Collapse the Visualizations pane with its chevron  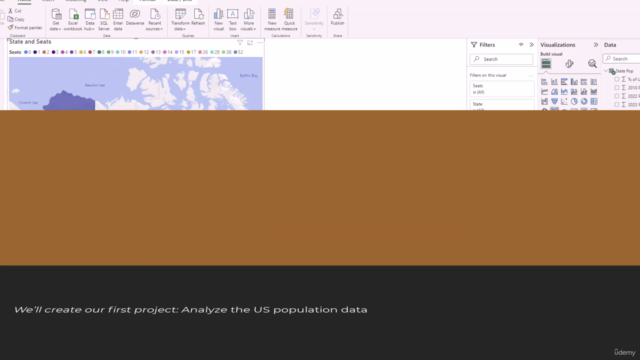tap(596, 45)
